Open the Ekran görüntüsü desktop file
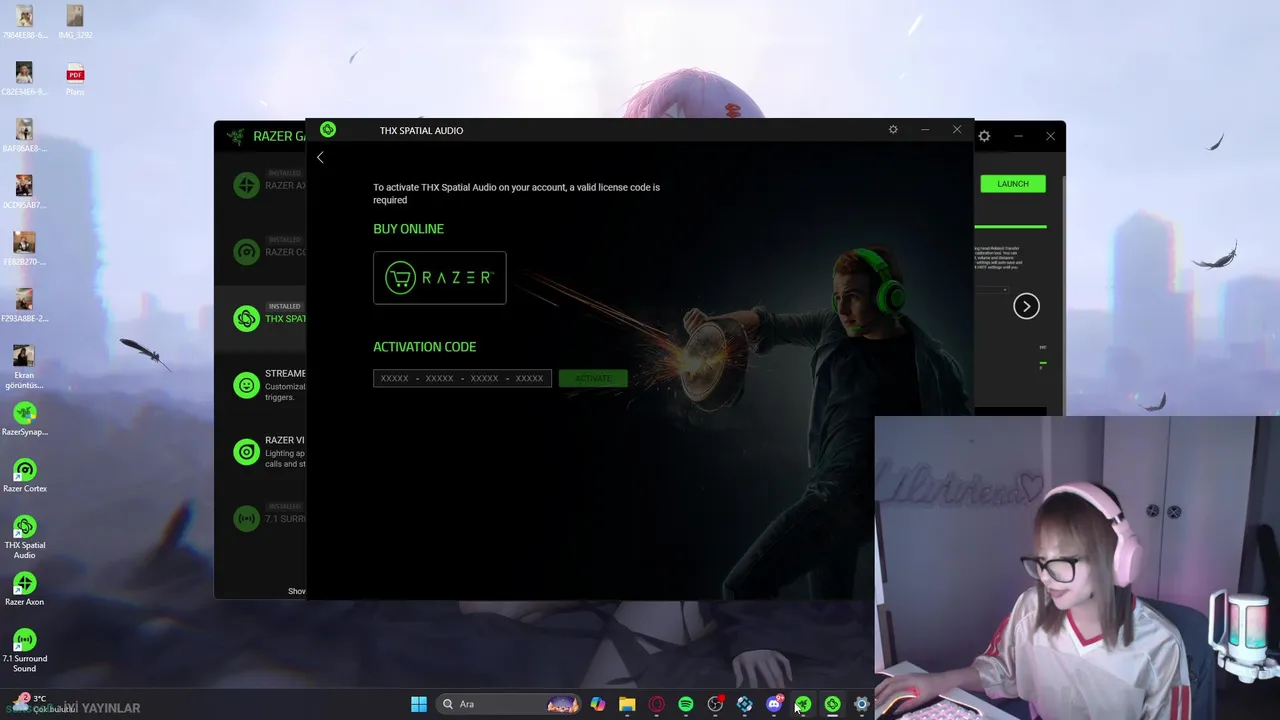1280x720 pixels. 24,367
